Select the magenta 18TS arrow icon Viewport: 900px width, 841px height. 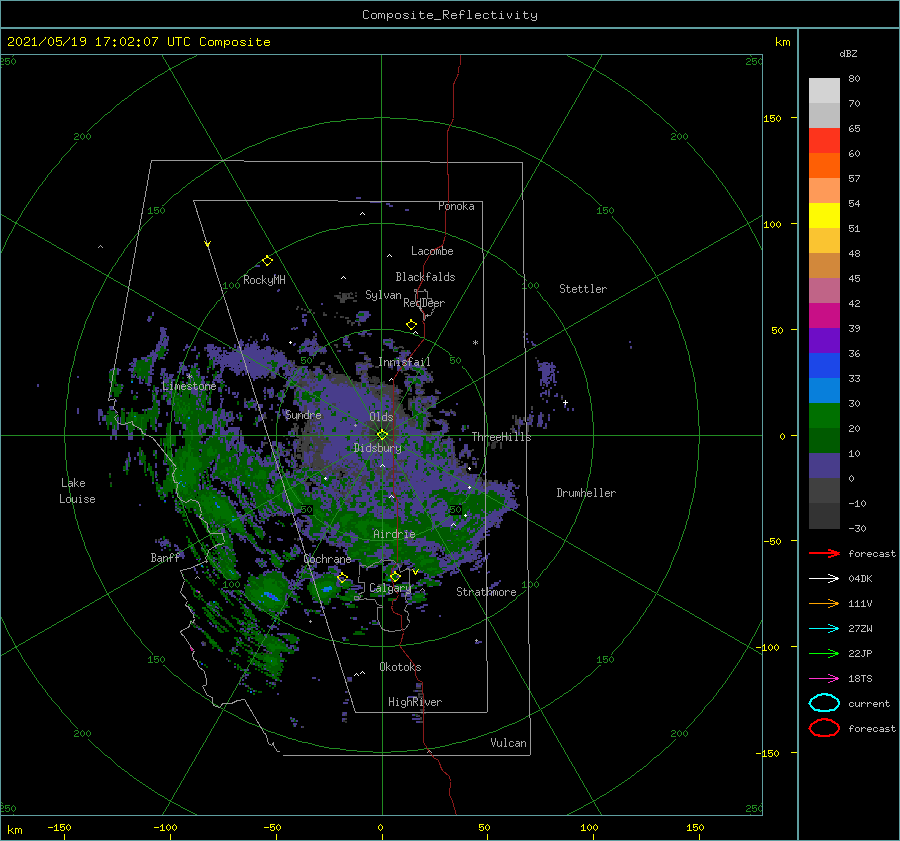point(824,679)
